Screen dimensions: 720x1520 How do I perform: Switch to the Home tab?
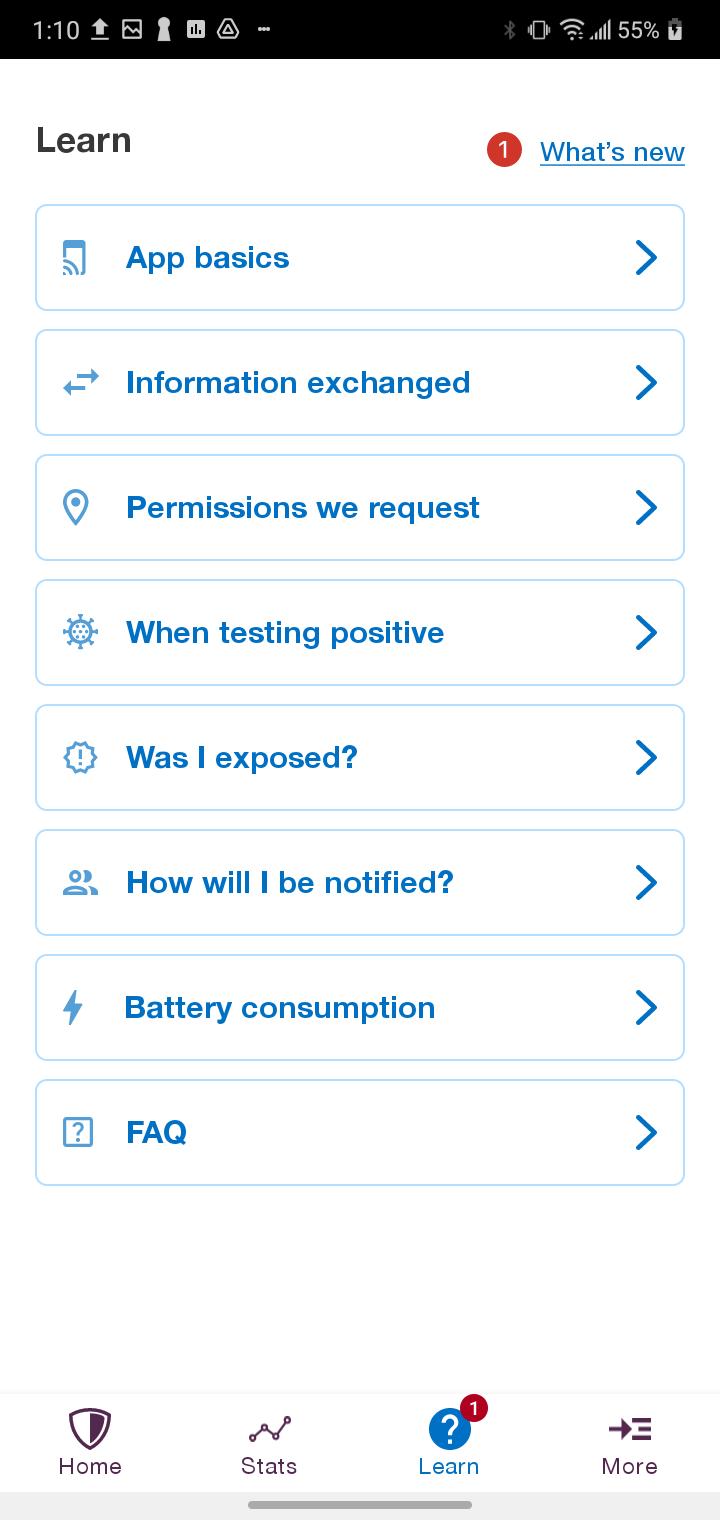point(90,1443)
